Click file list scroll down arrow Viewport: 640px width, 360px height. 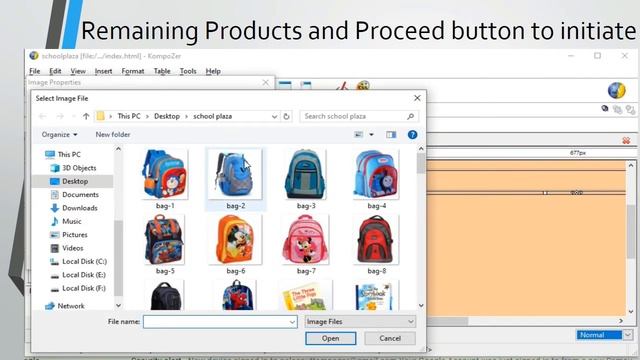(421, 305)
